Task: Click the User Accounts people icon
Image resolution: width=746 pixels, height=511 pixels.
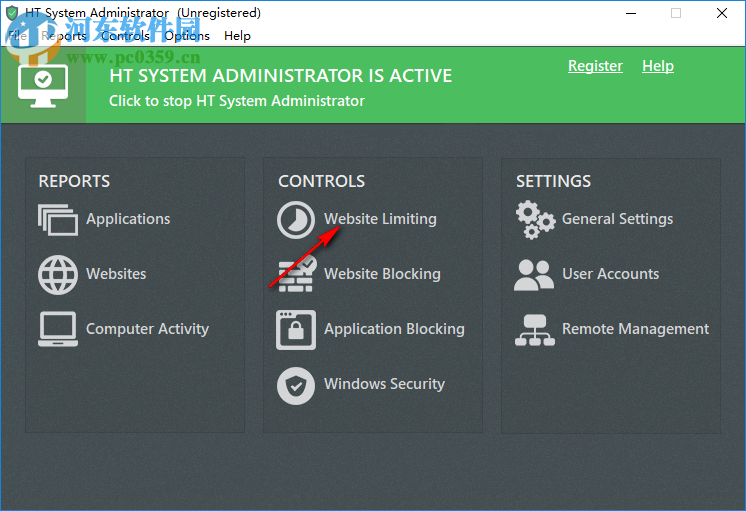Action: point(534,275)
